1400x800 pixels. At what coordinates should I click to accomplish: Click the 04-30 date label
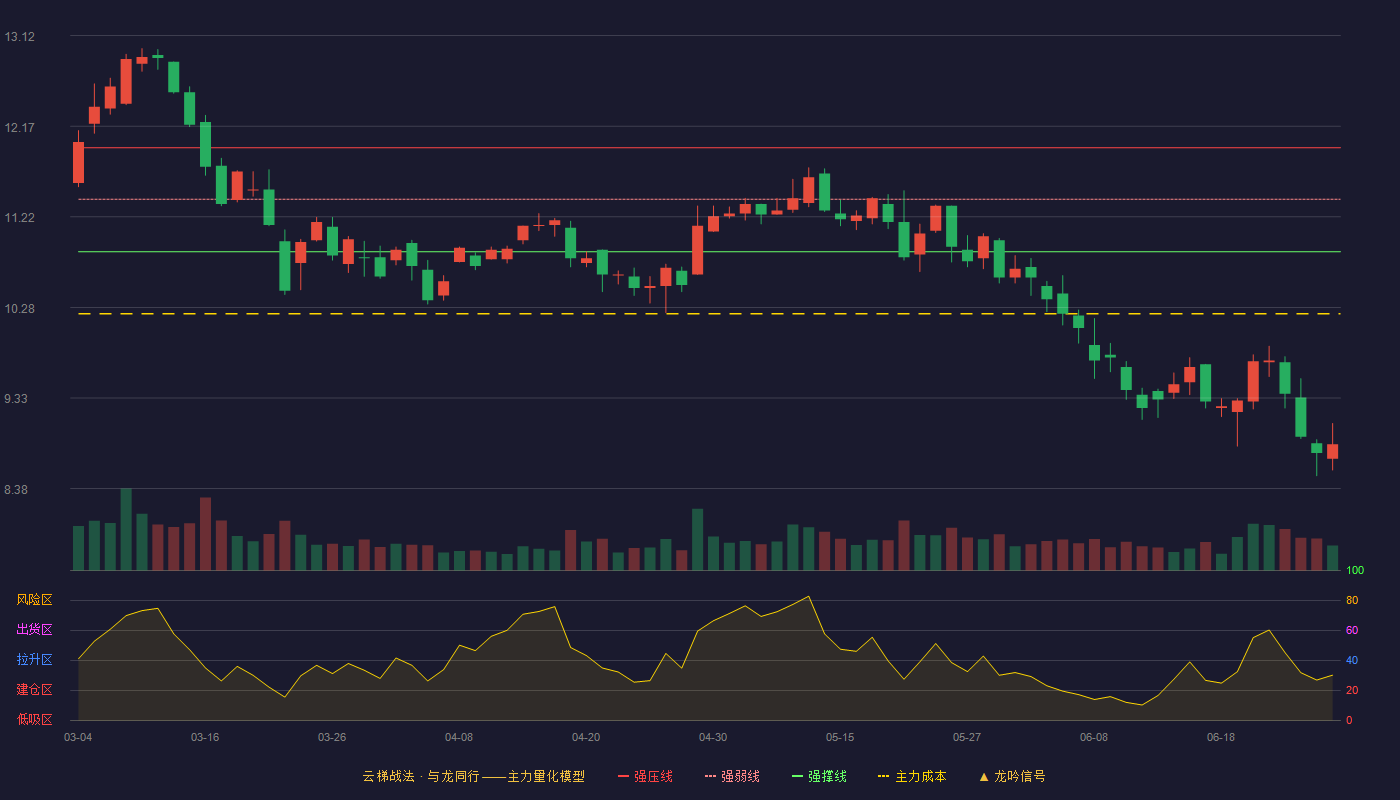pyautogui.click(x=713, y=737)
